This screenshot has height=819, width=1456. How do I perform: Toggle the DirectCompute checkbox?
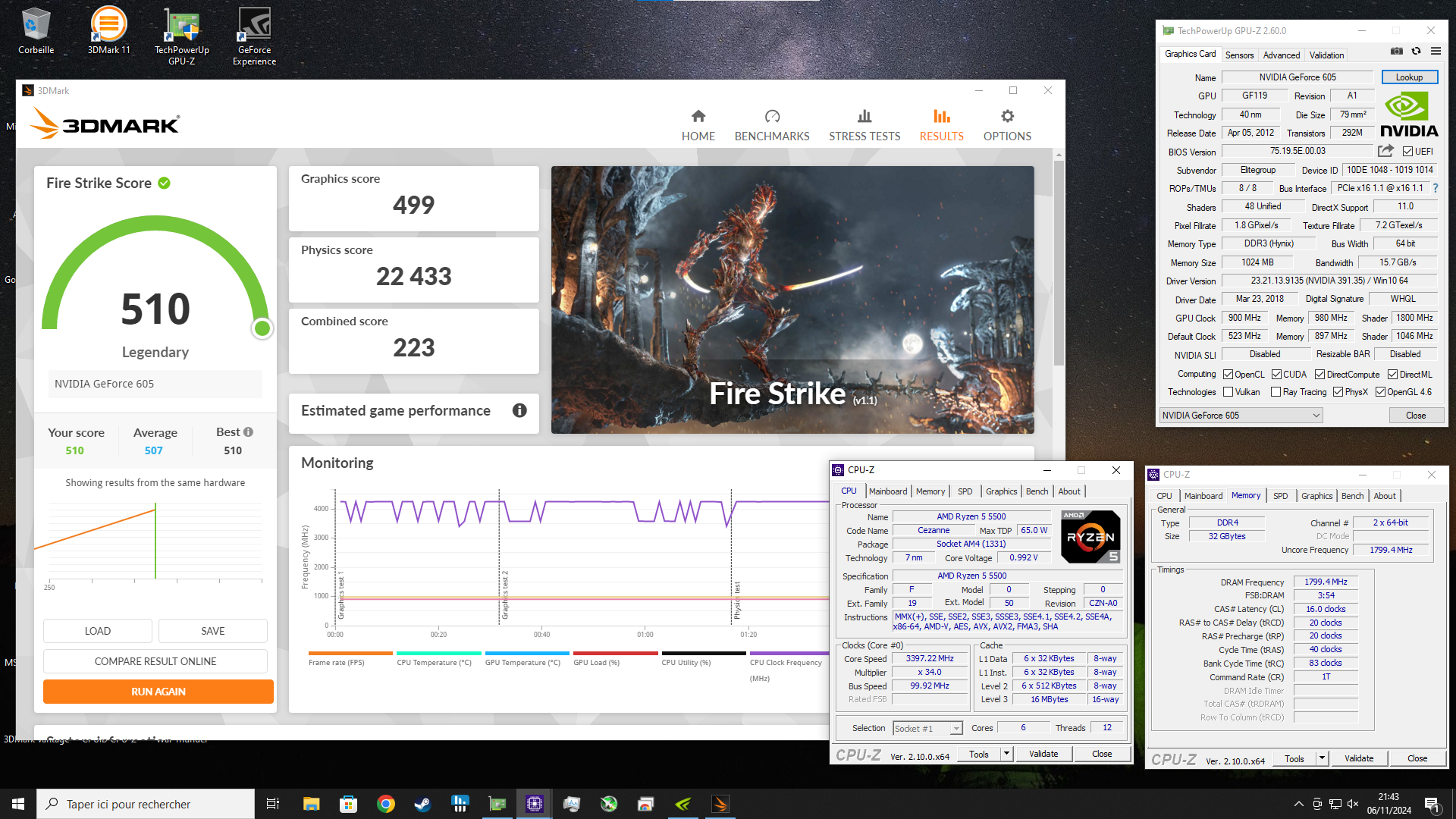point(1319,375)
